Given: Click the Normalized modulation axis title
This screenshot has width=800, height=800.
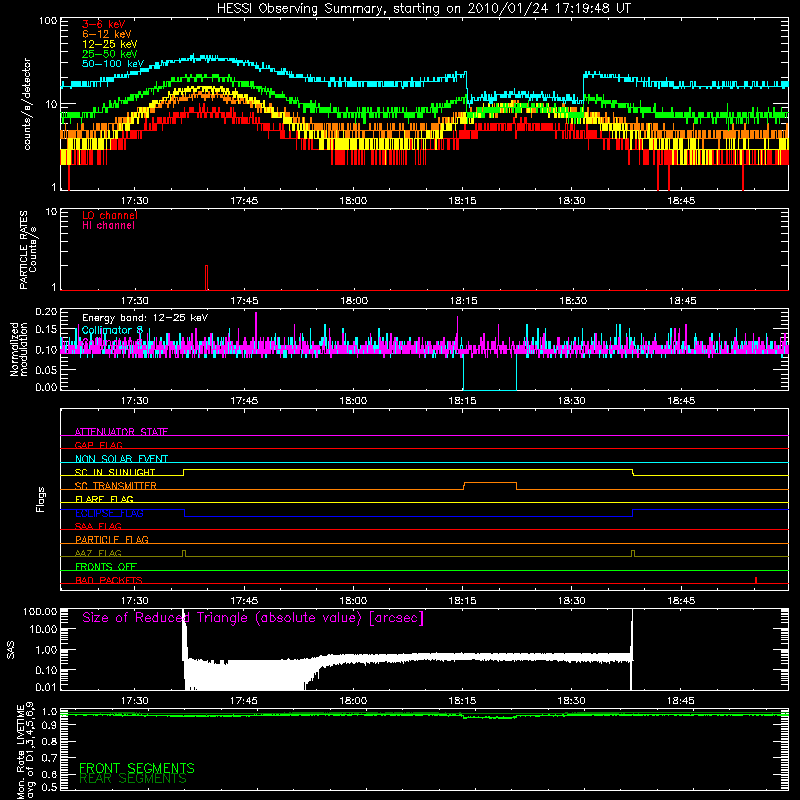Looking at the screenshot, I should [19, 349].
